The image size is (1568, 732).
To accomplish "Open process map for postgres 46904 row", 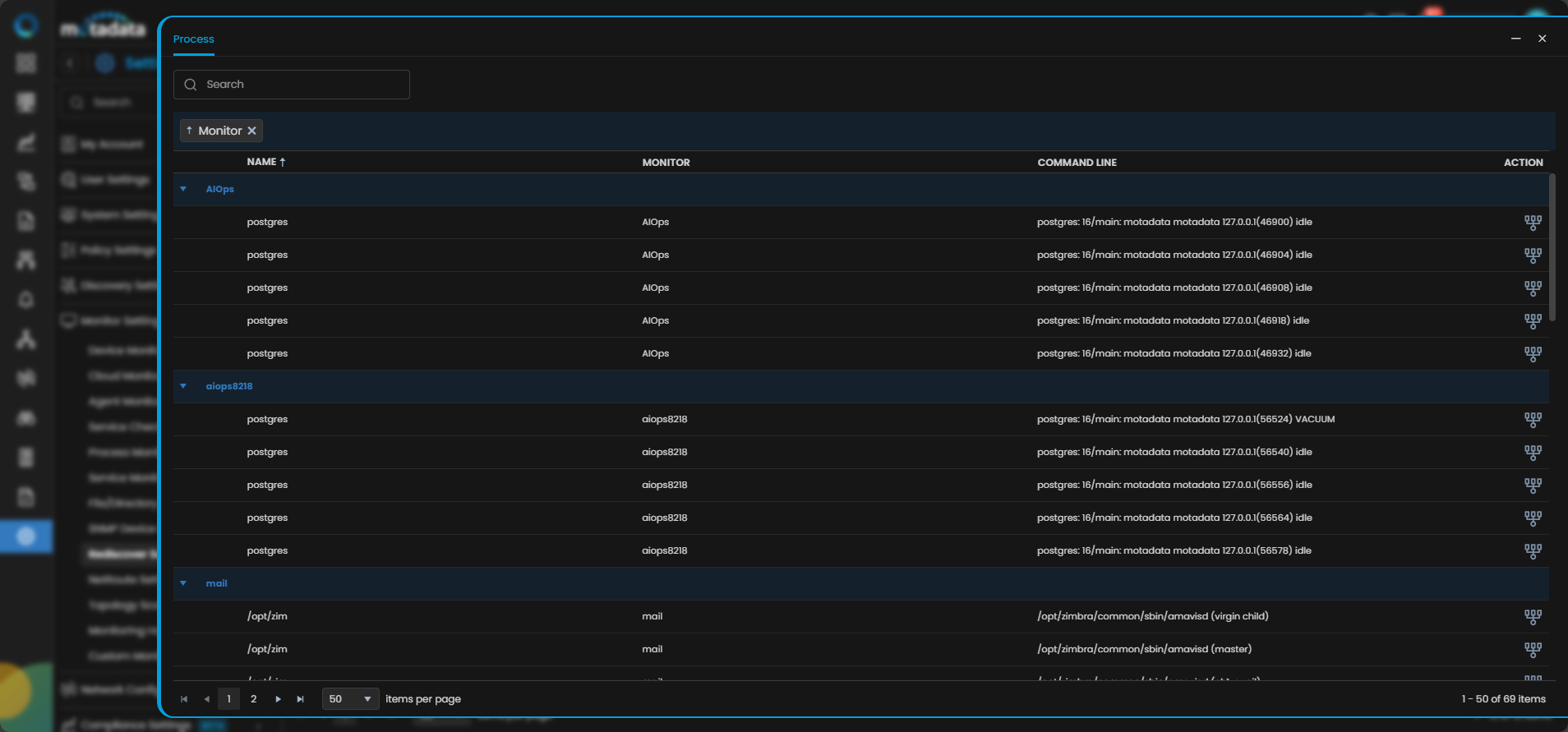I will [1533, 255].
